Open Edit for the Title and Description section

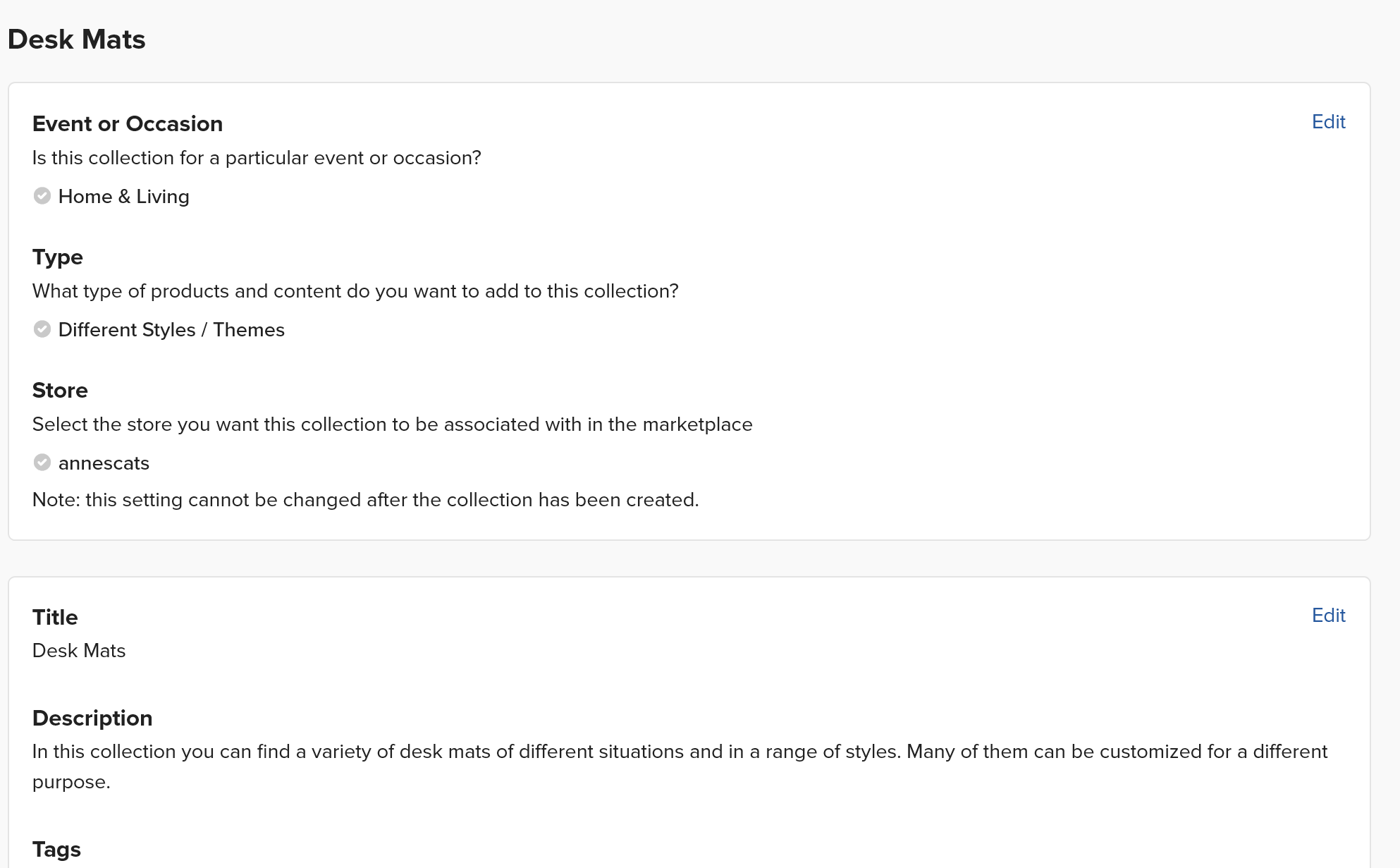point(1328,616)
